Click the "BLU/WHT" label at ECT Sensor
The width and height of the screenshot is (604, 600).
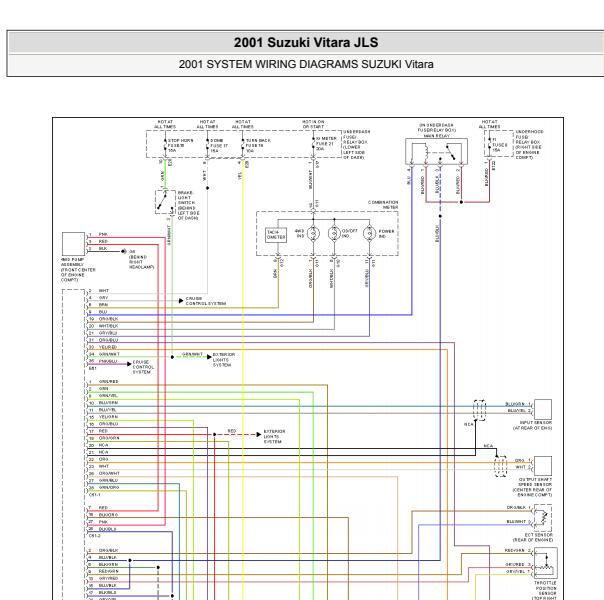(x=517, y=521)
